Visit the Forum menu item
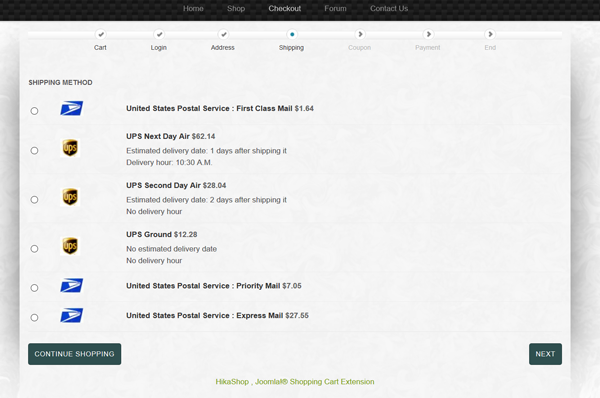600x398 pixels. (x=335, y=8)
